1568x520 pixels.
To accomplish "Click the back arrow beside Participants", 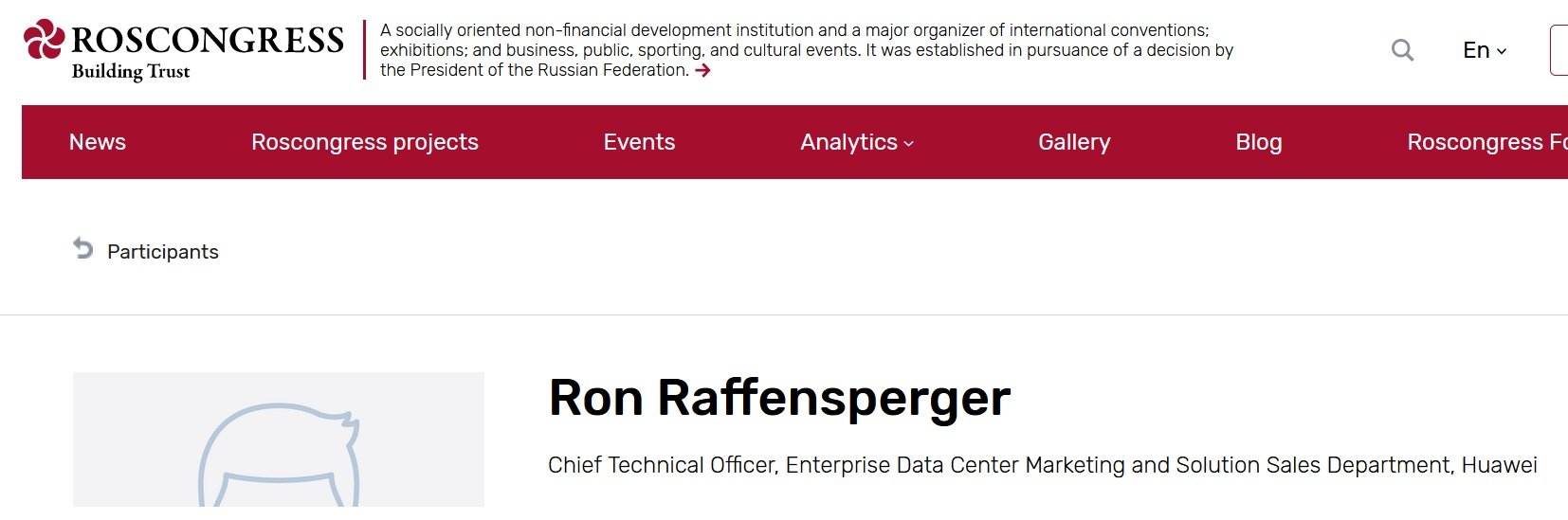I will click(83, 248).
